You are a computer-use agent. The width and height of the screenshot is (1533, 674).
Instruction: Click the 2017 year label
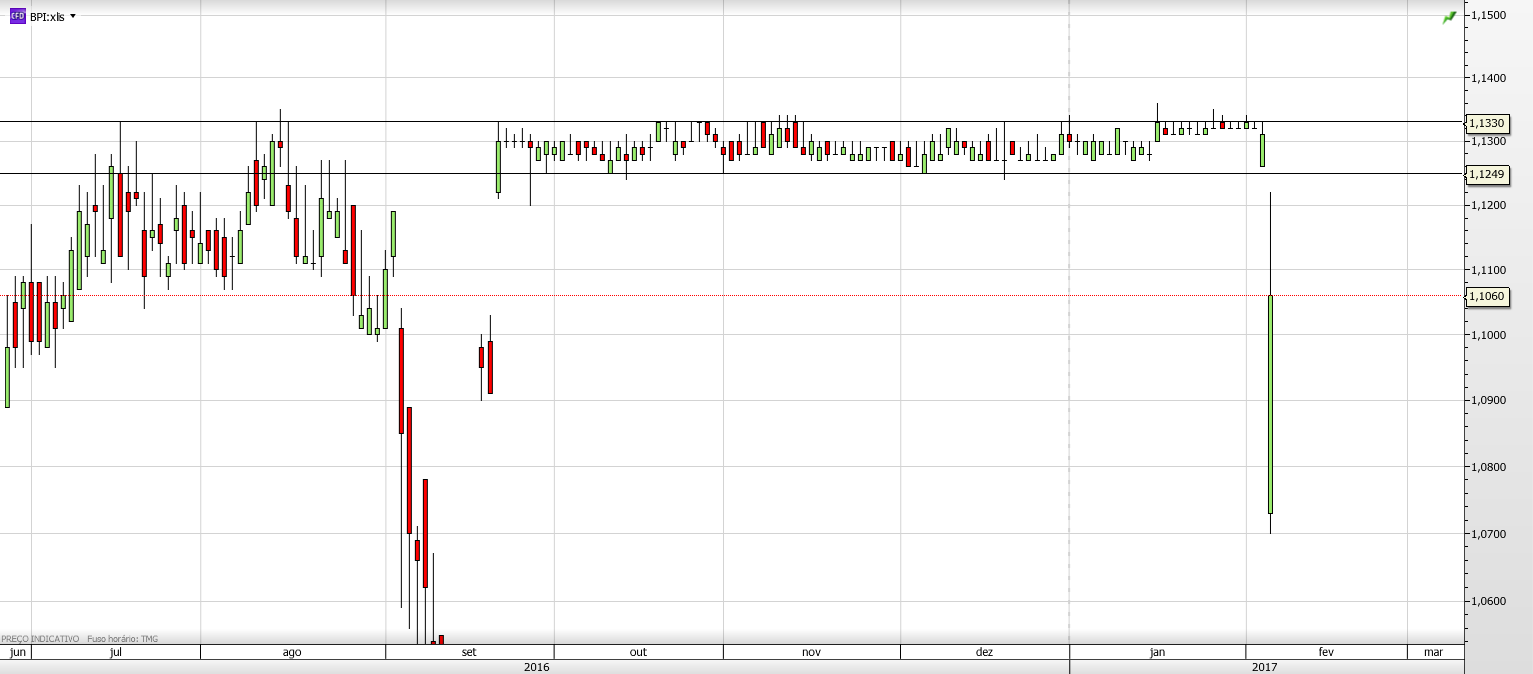point(1265,666)
